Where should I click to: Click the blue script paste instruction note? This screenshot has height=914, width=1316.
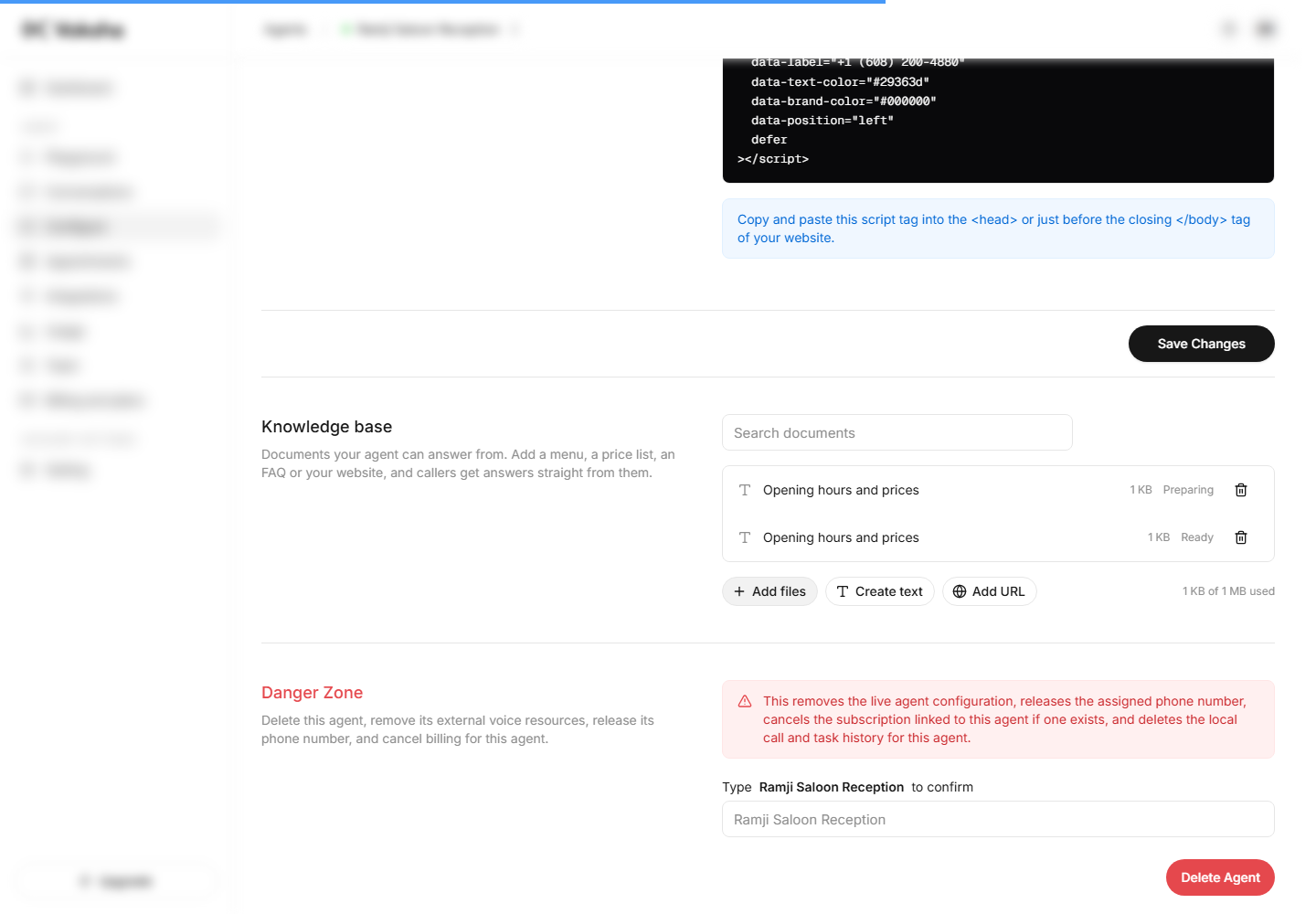998,228
